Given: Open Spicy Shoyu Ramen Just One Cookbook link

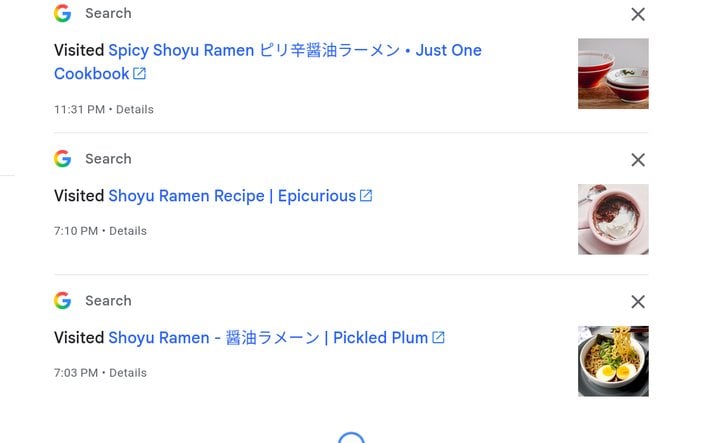Looking at the screenshot, I should click(268, 62).
